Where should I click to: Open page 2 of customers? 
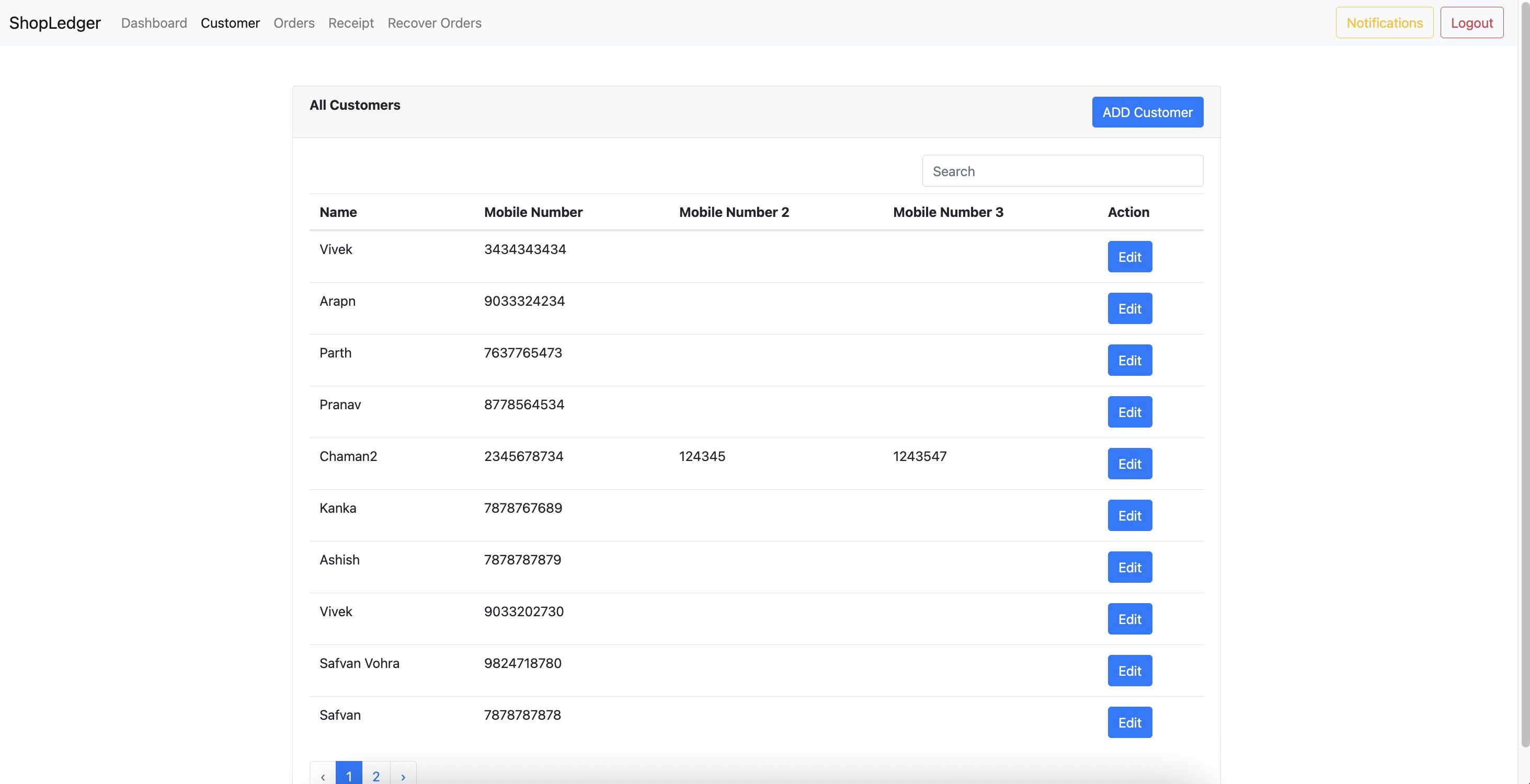point(376,775)
